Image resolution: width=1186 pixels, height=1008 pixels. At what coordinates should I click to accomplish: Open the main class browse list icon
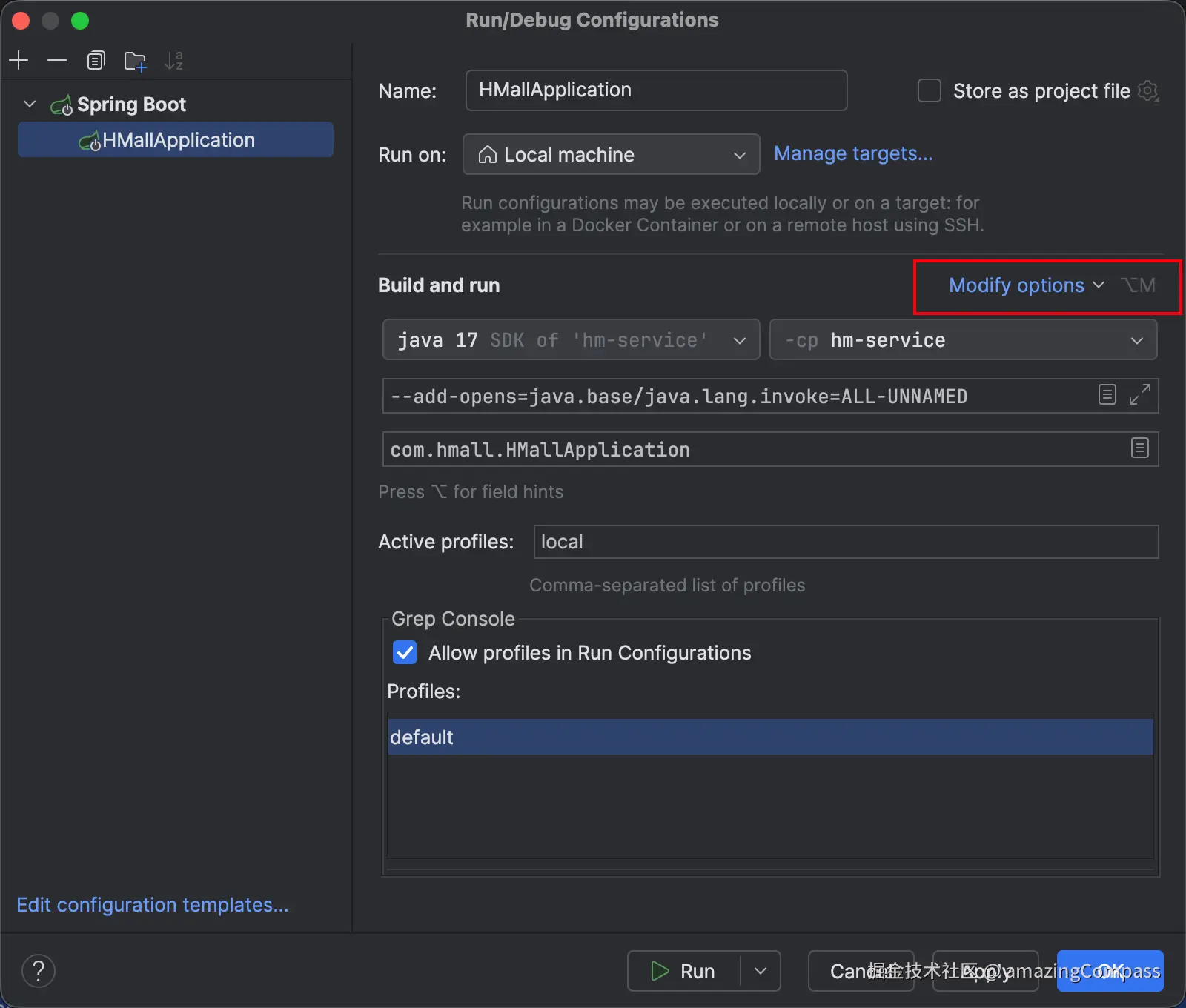click(1140, 448)
